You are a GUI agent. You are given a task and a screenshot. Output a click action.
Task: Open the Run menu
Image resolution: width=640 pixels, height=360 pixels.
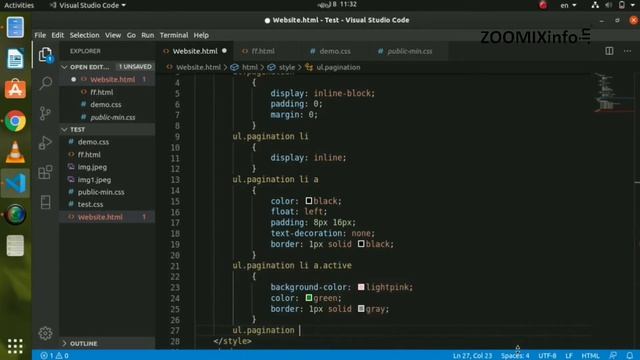click(148, 35)
